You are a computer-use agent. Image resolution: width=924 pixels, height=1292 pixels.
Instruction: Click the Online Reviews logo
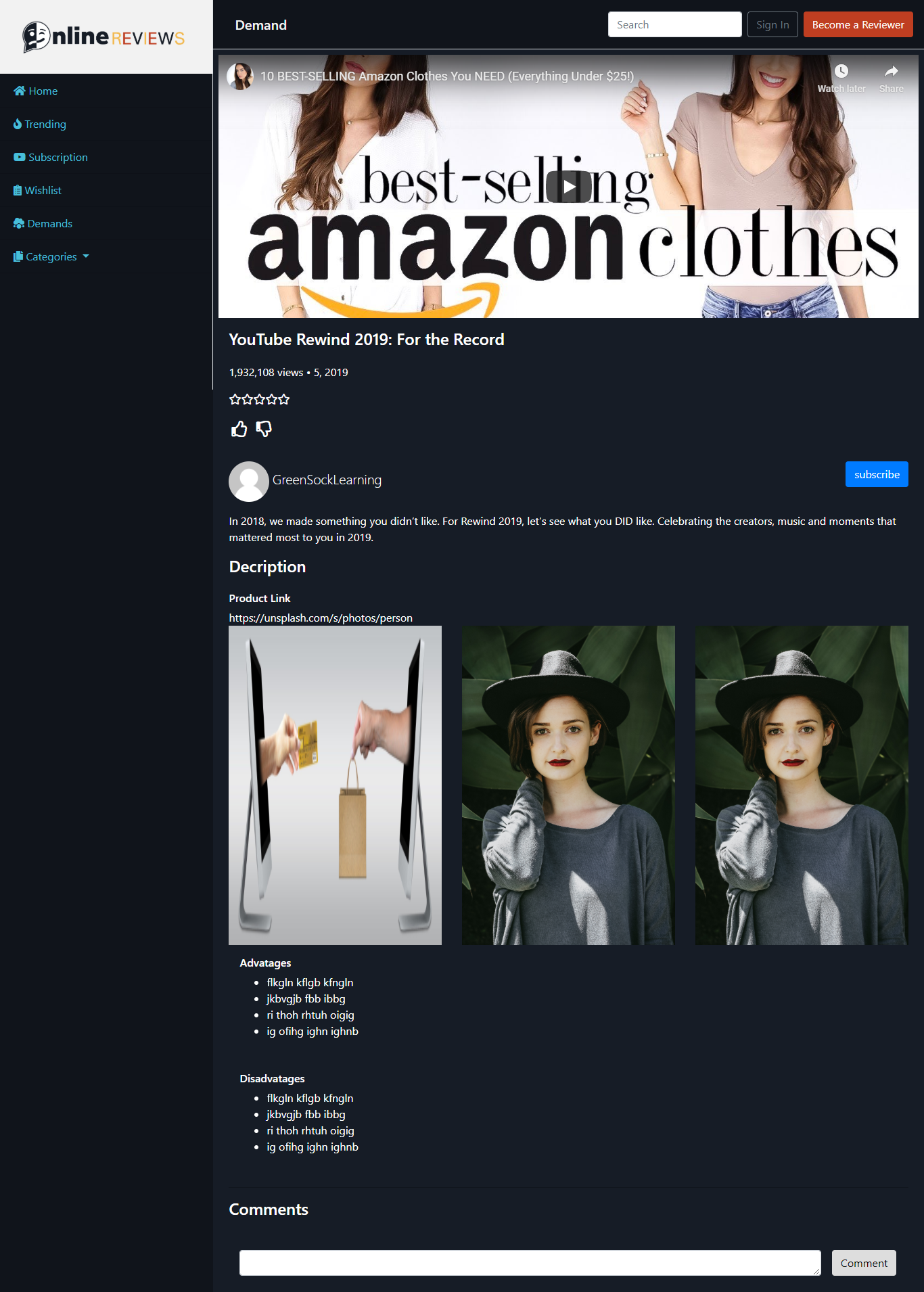(x=103, y=37)
